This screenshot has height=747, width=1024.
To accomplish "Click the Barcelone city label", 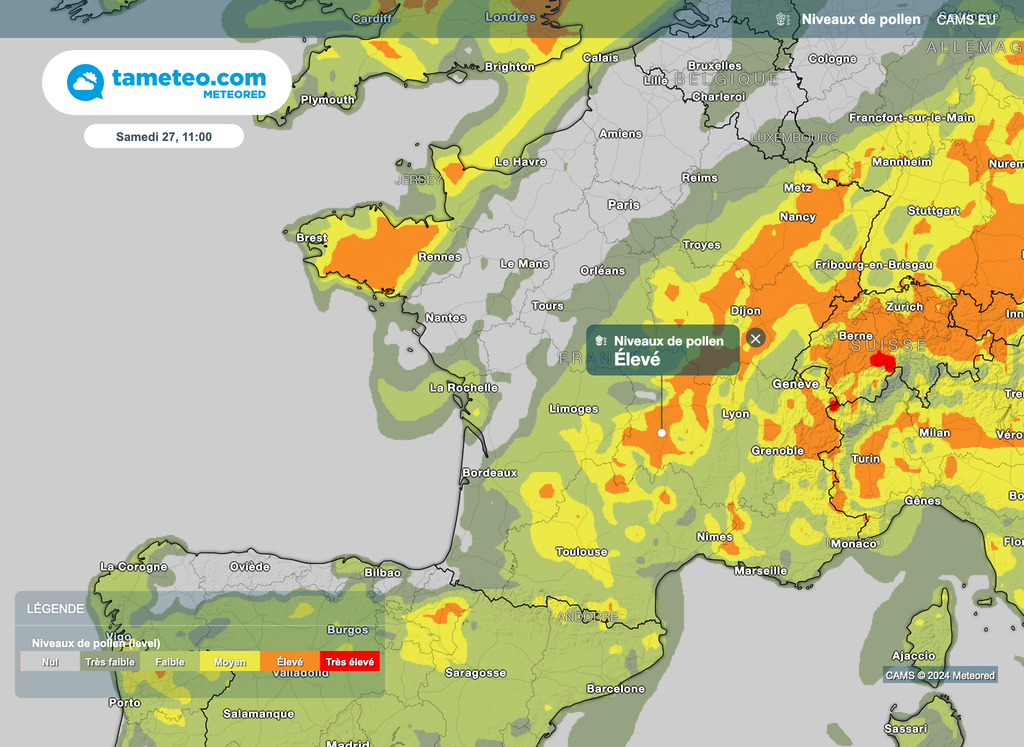I will click(x=615, y=688).
